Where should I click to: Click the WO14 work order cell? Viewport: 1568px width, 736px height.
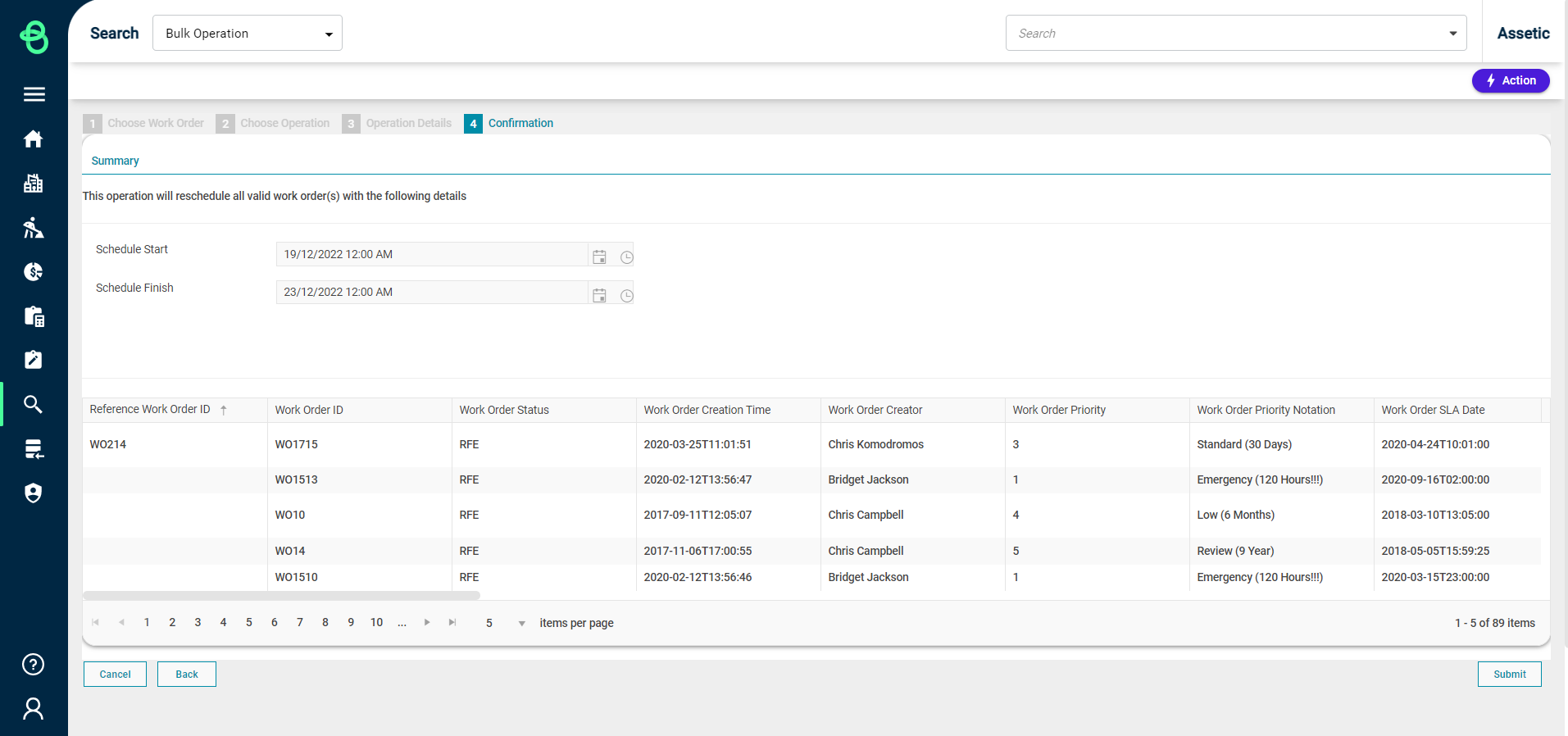[x=290, y=551]
